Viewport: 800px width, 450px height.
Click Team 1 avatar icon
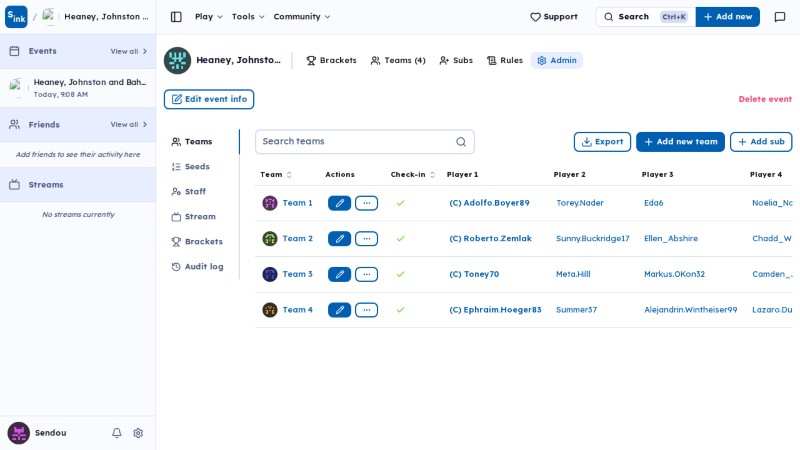click(269, 203)
